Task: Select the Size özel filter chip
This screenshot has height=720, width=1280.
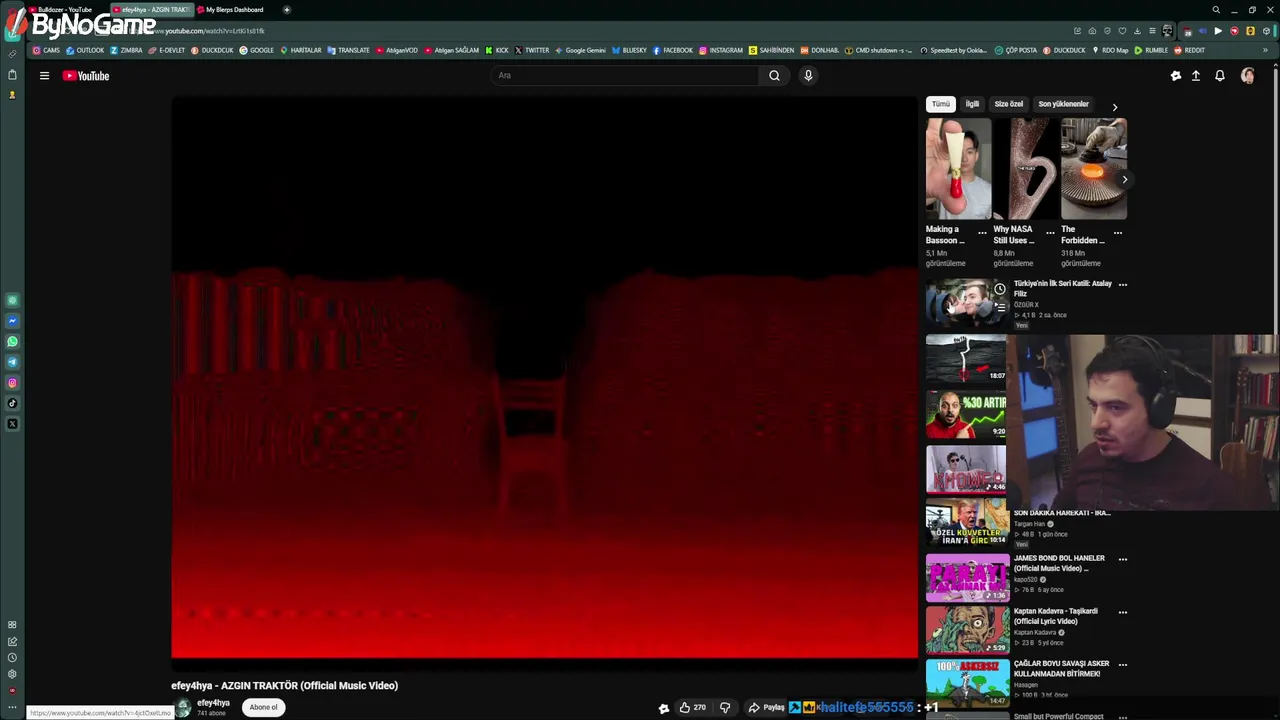Action: (1009, 104)
